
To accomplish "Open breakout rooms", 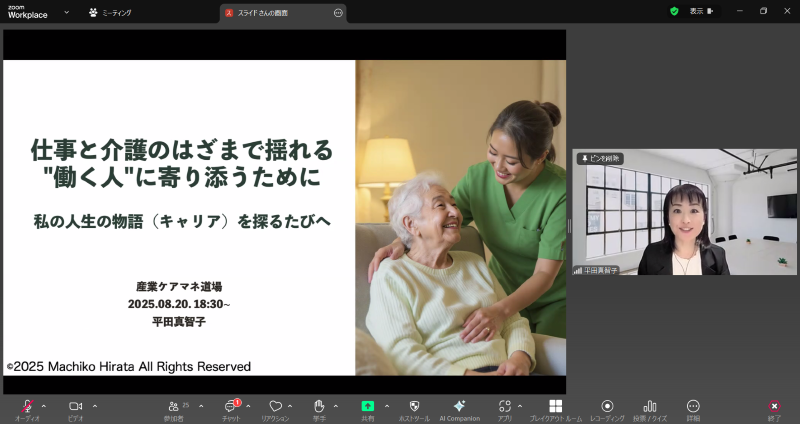I will [556, 406].
